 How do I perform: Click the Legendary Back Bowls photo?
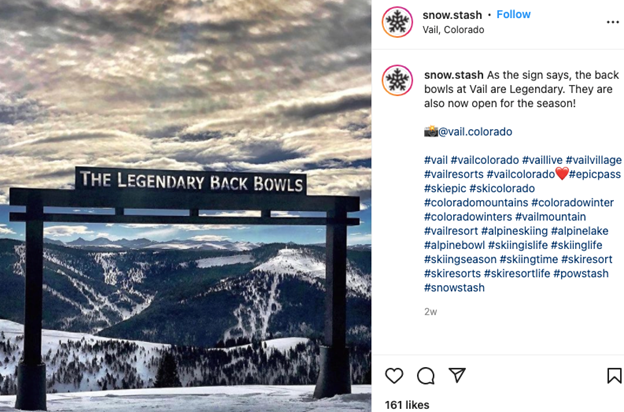[185, 206]
